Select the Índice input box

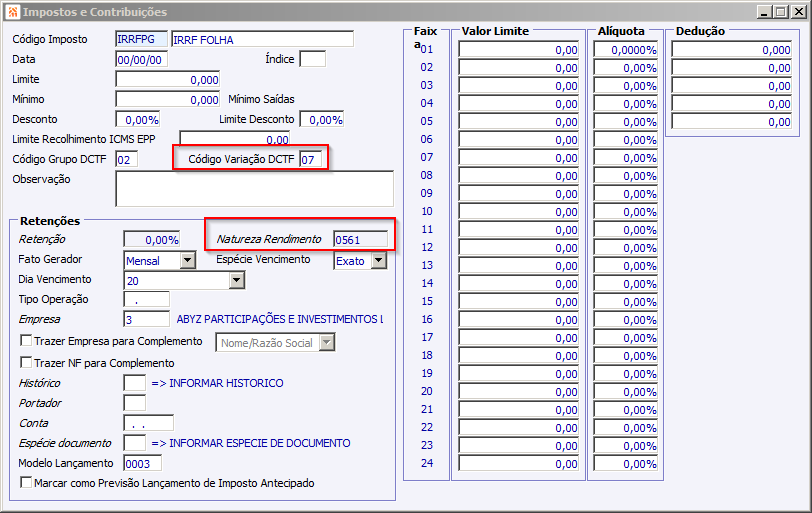[313, 59]
